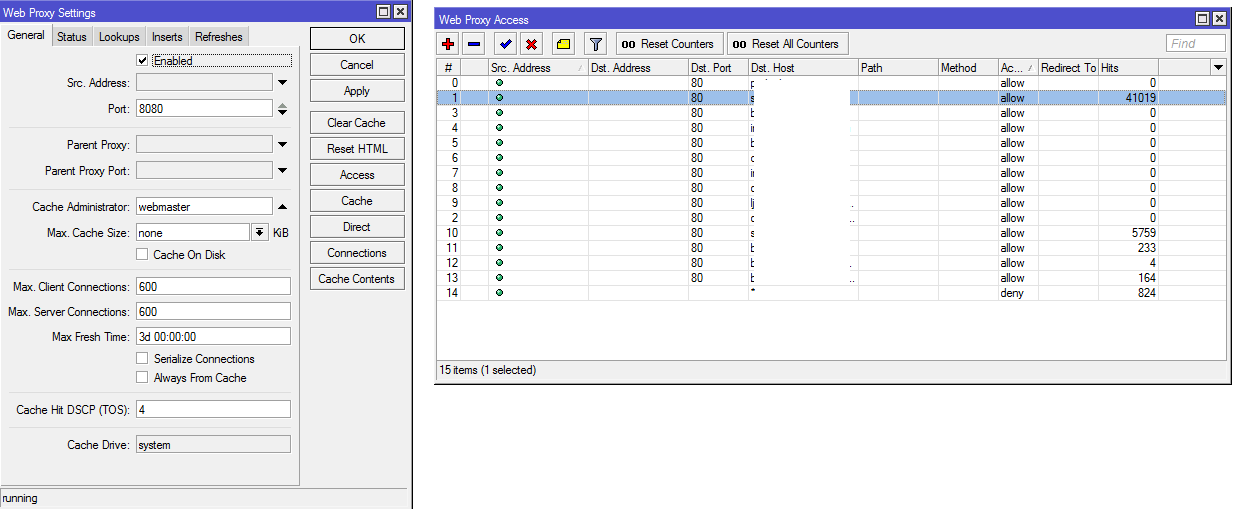Toggle Cache On Disk checkbox

[143, 255]
